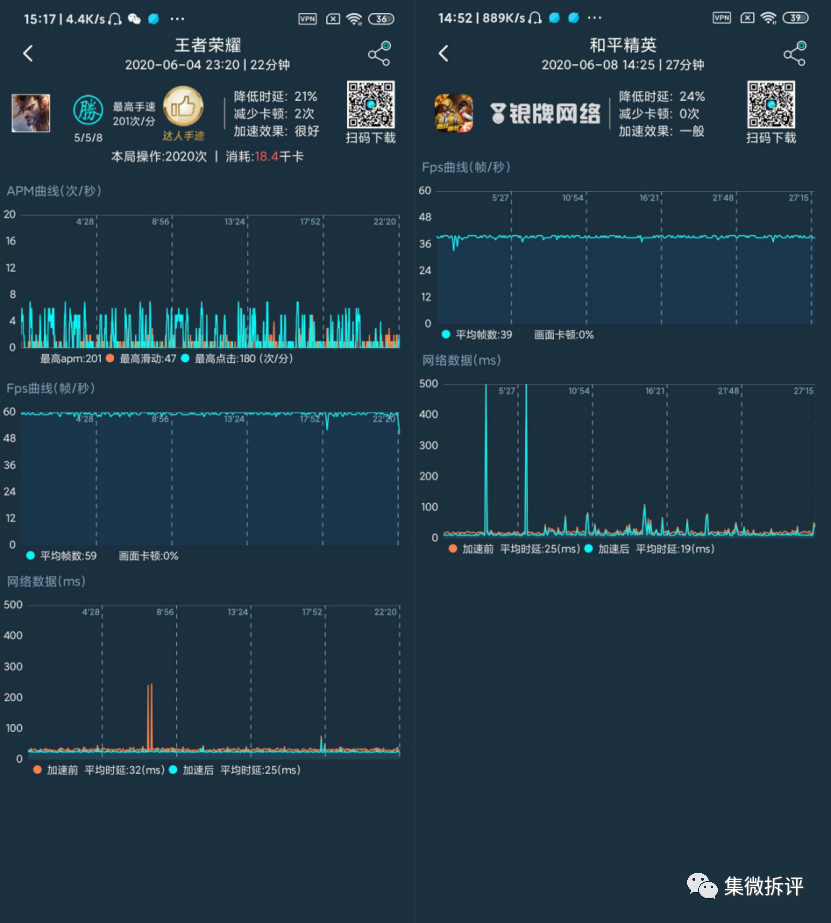
Task: Select the APM曲线(次/秒) chart heading
Action: click(54, 191)
